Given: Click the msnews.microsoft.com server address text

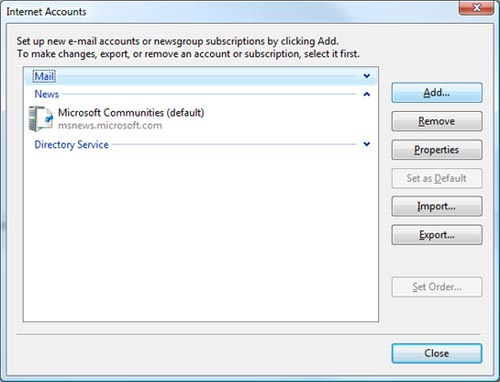Looking at the screenshot, I should click(110, 126).
